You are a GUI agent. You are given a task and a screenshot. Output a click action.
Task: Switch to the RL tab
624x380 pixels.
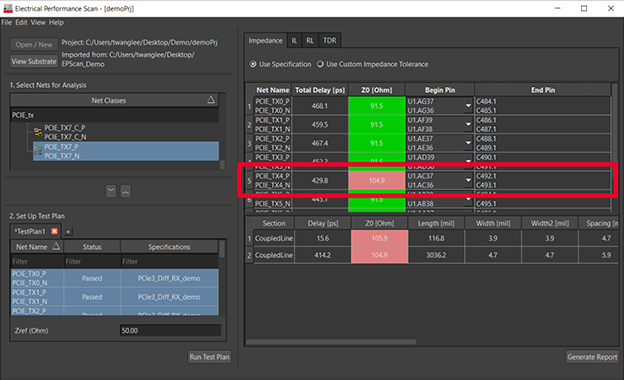310,41
